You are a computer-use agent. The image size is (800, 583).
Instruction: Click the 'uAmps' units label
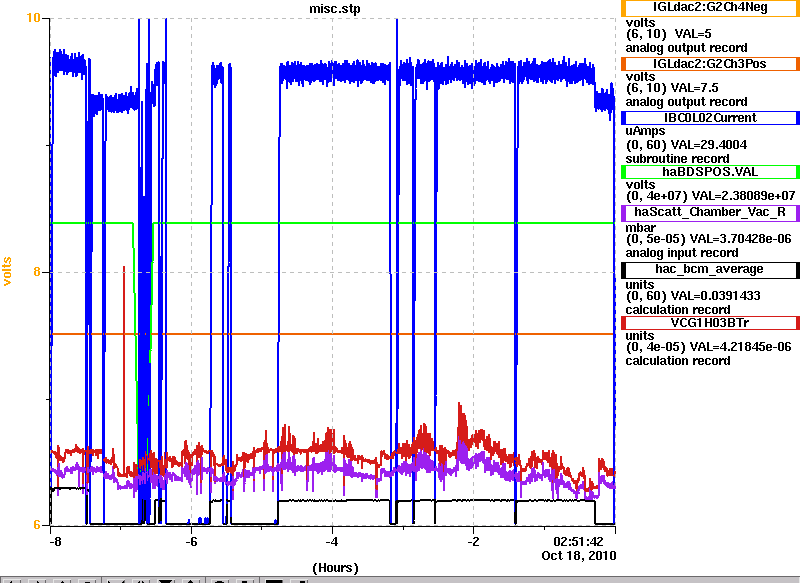coord(645,131)
